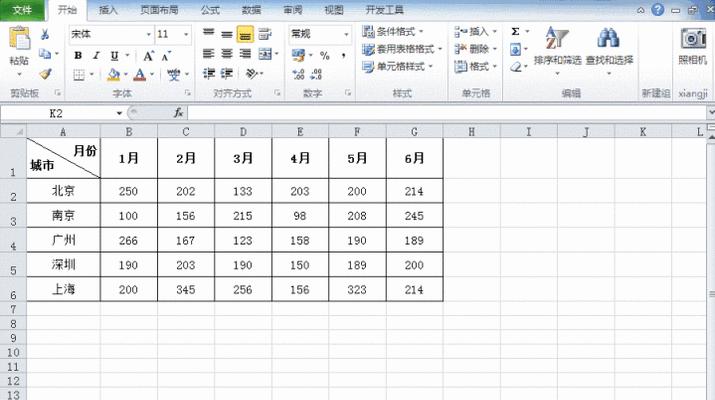Click the cell Borders icon
Image resolution: width=715 pixels, height=400 pixels.
tap(79, 74)
